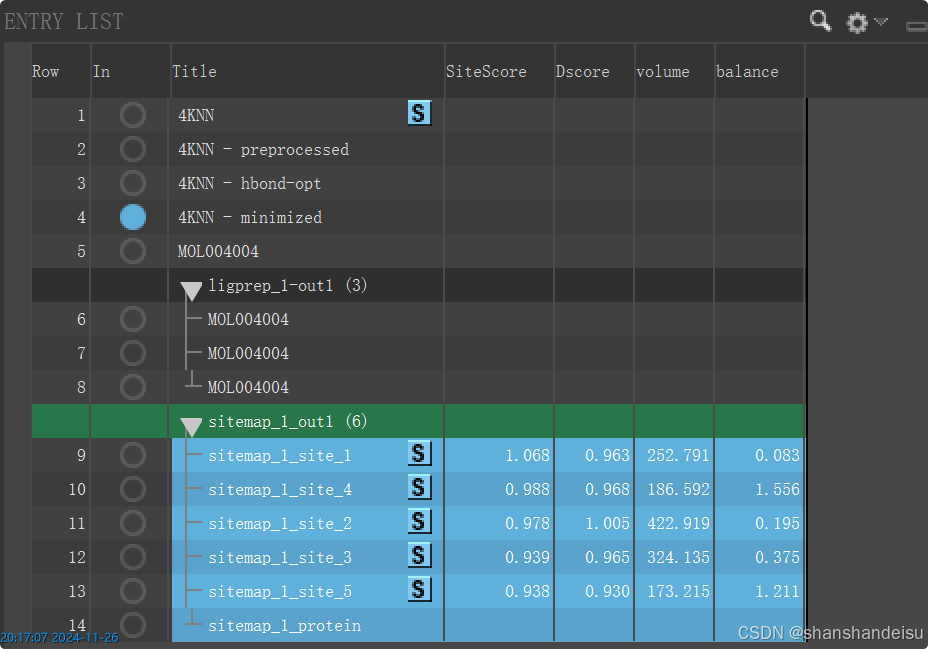Viewport: 928px width, 649px height.
Task: Toggle workspace inclusion of 4KNN - minimized
Action: (133, 217)
